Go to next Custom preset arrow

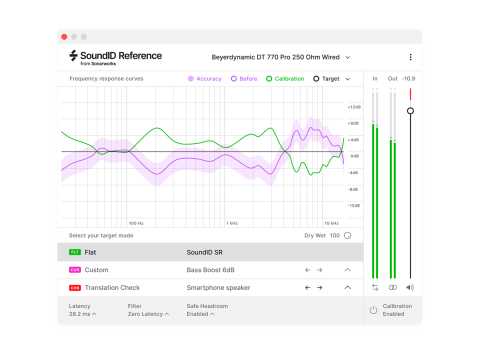point(320,270)
